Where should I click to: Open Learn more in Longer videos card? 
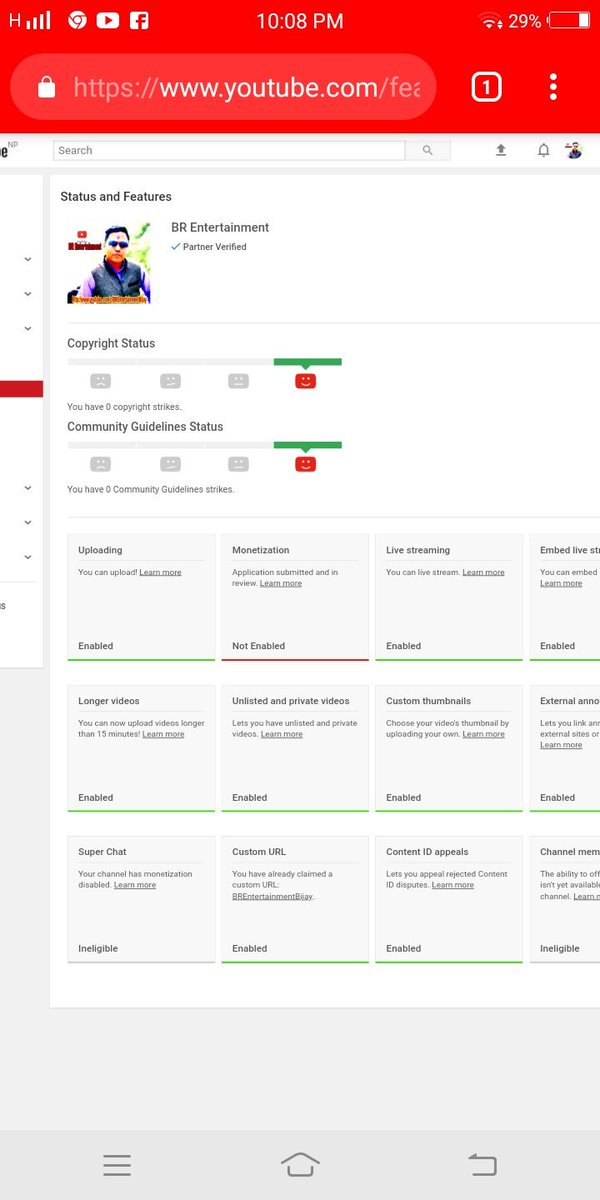pos(163,735)
